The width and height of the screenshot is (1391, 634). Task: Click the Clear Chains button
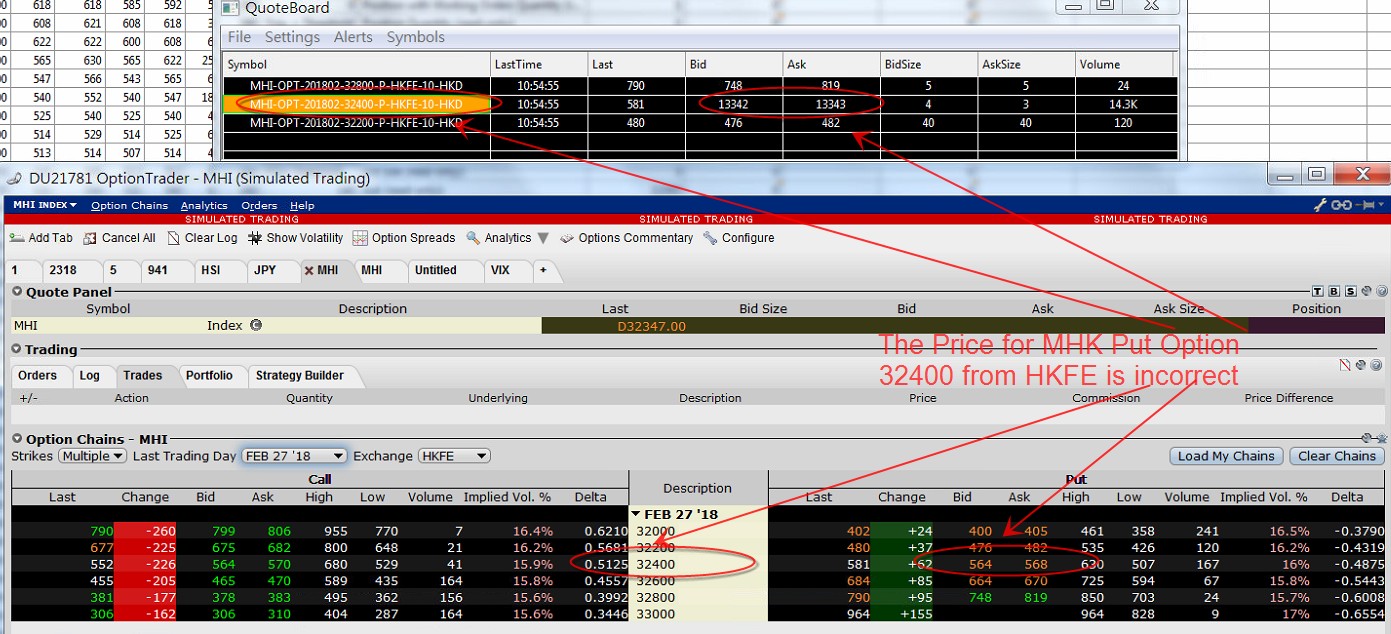[x=1337, y=456]
